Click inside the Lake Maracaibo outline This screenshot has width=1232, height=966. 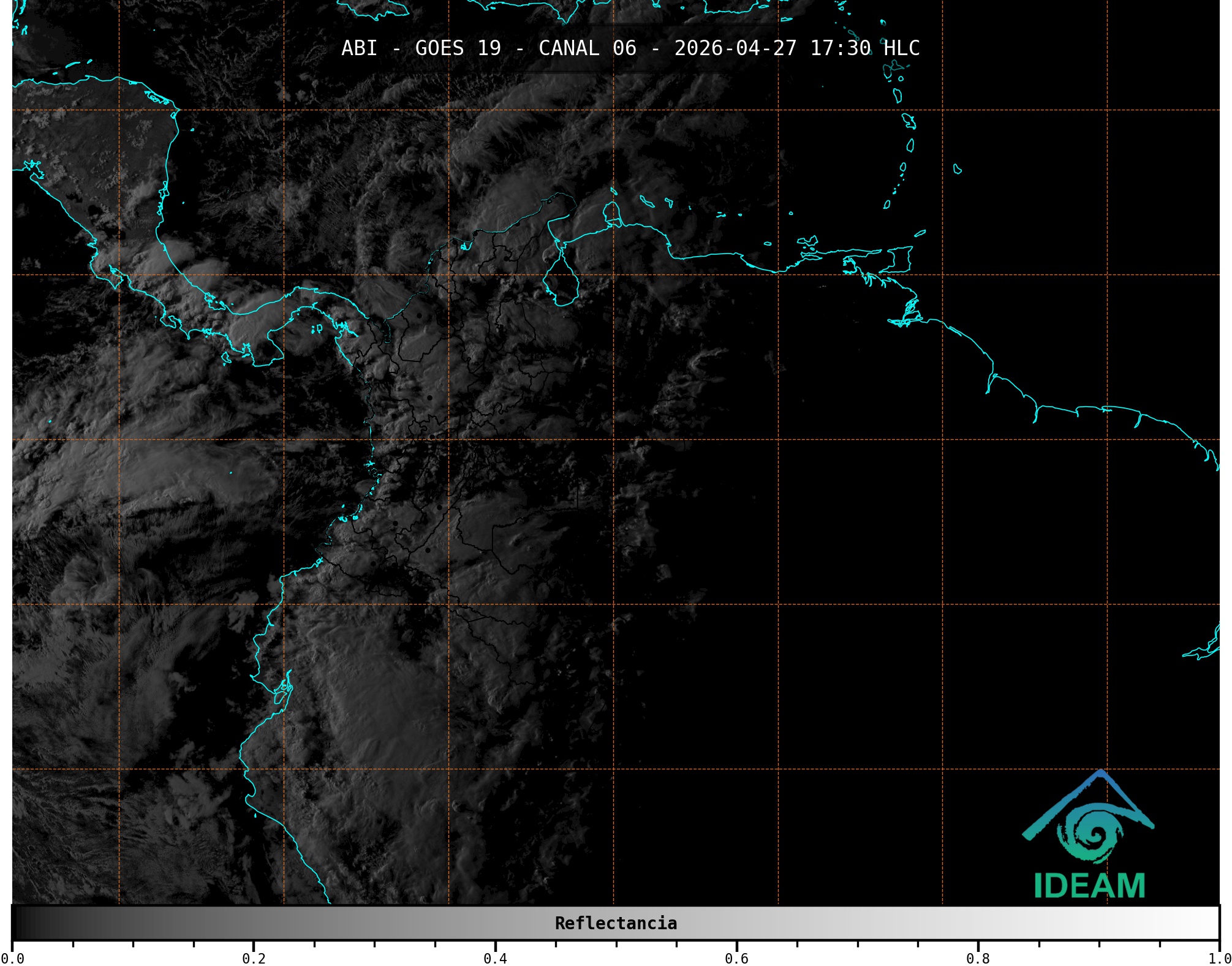pyautogui.click(x=561, y=283)
